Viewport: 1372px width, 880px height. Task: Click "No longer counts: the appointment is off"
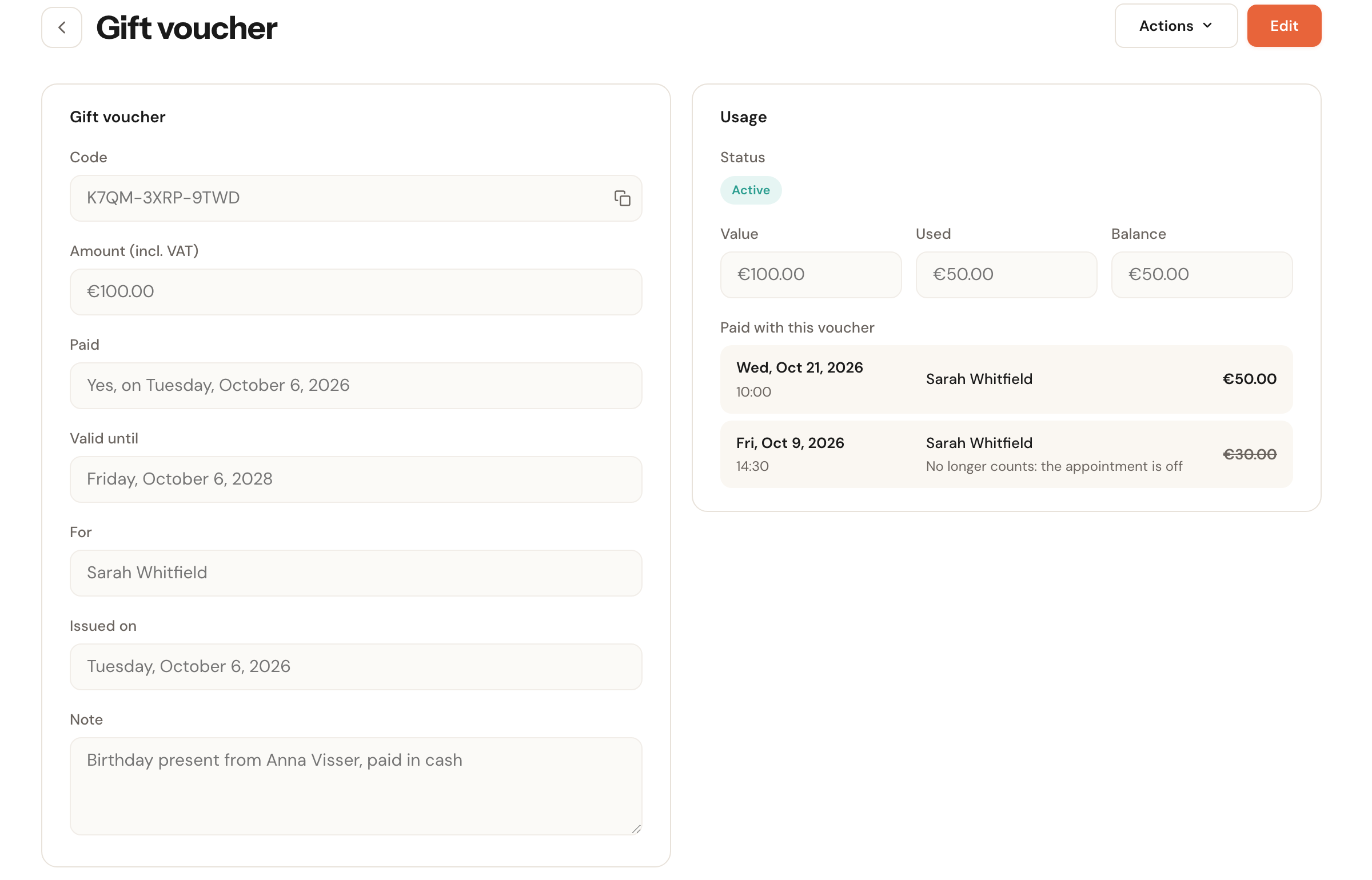pos(1054,466)
